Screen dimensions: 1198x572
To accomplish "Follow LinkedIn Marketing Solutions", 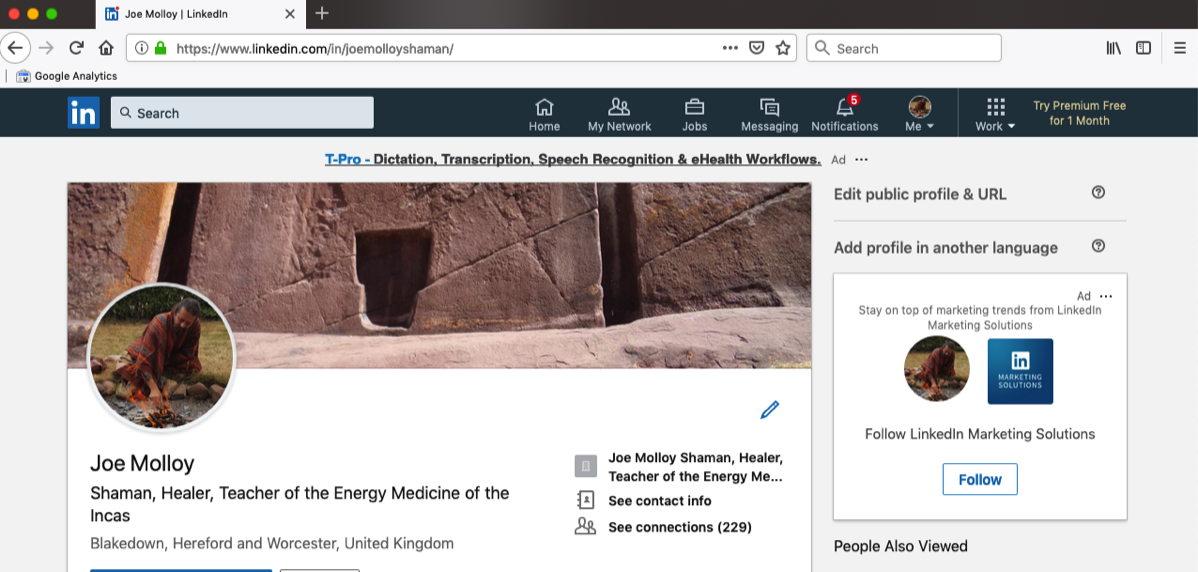I will (979, 479).
